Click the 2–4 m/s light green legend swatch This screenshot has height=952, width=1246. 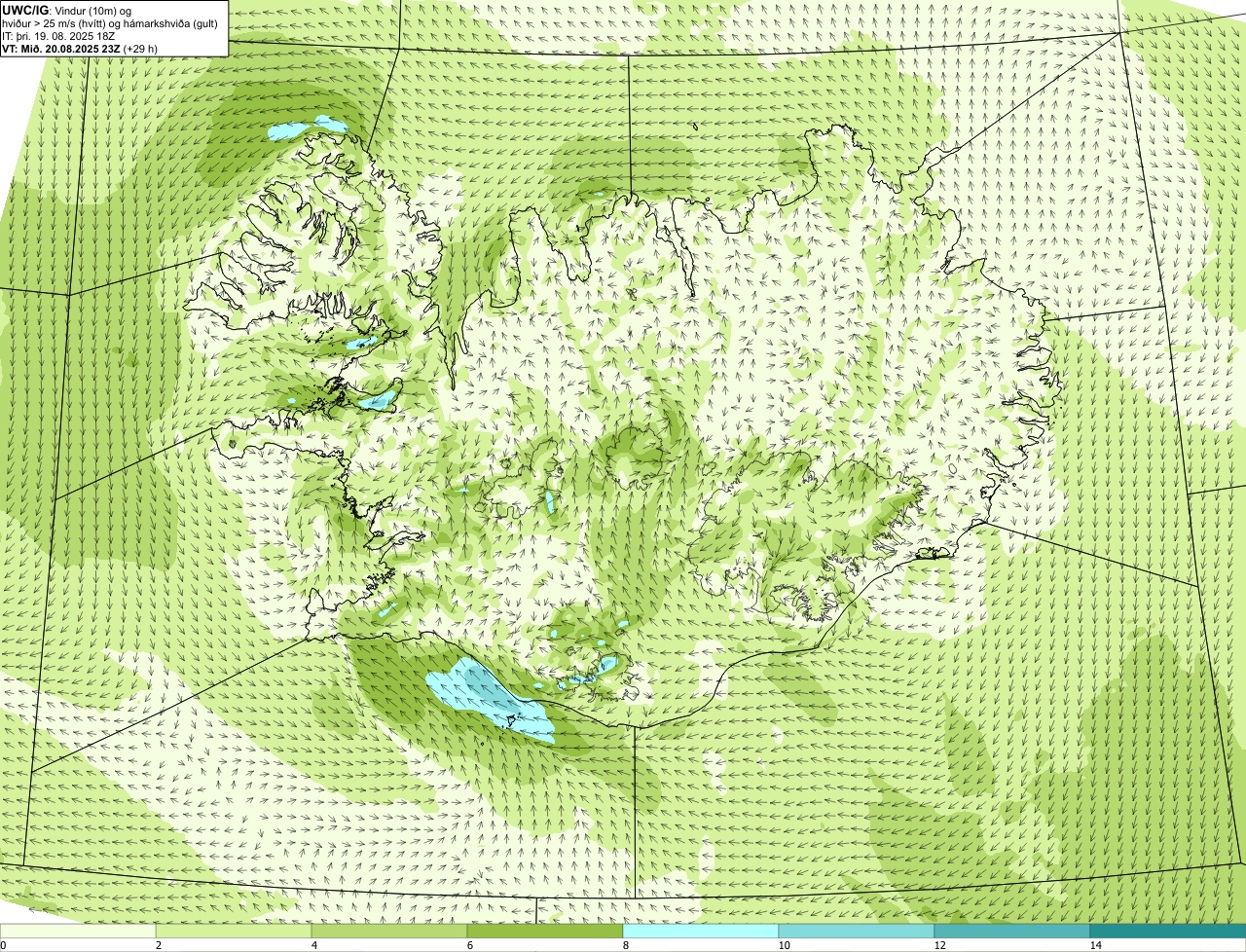[234, 931]
